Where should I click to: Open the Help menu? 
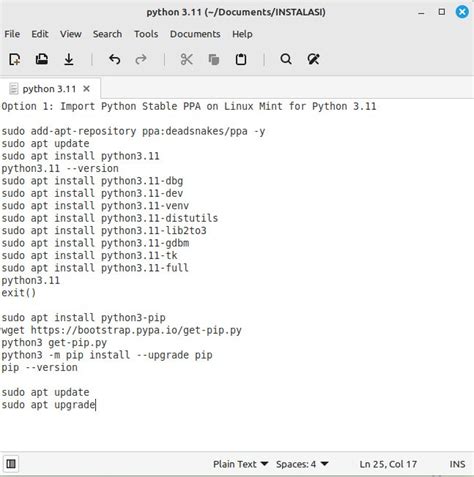tap(242, 34)
